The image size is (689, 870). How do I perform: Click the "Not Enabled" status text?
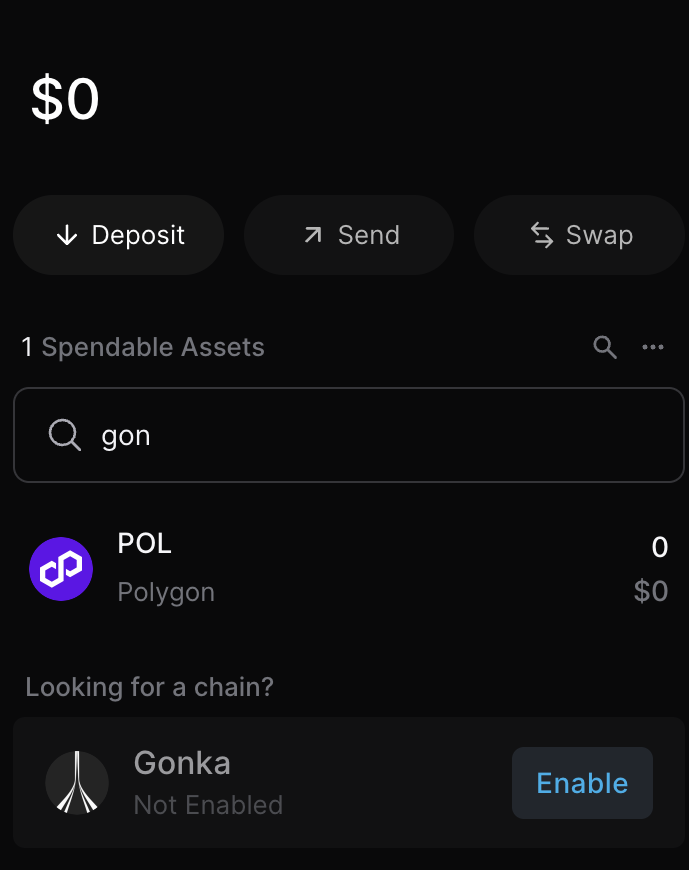point(208,804)
